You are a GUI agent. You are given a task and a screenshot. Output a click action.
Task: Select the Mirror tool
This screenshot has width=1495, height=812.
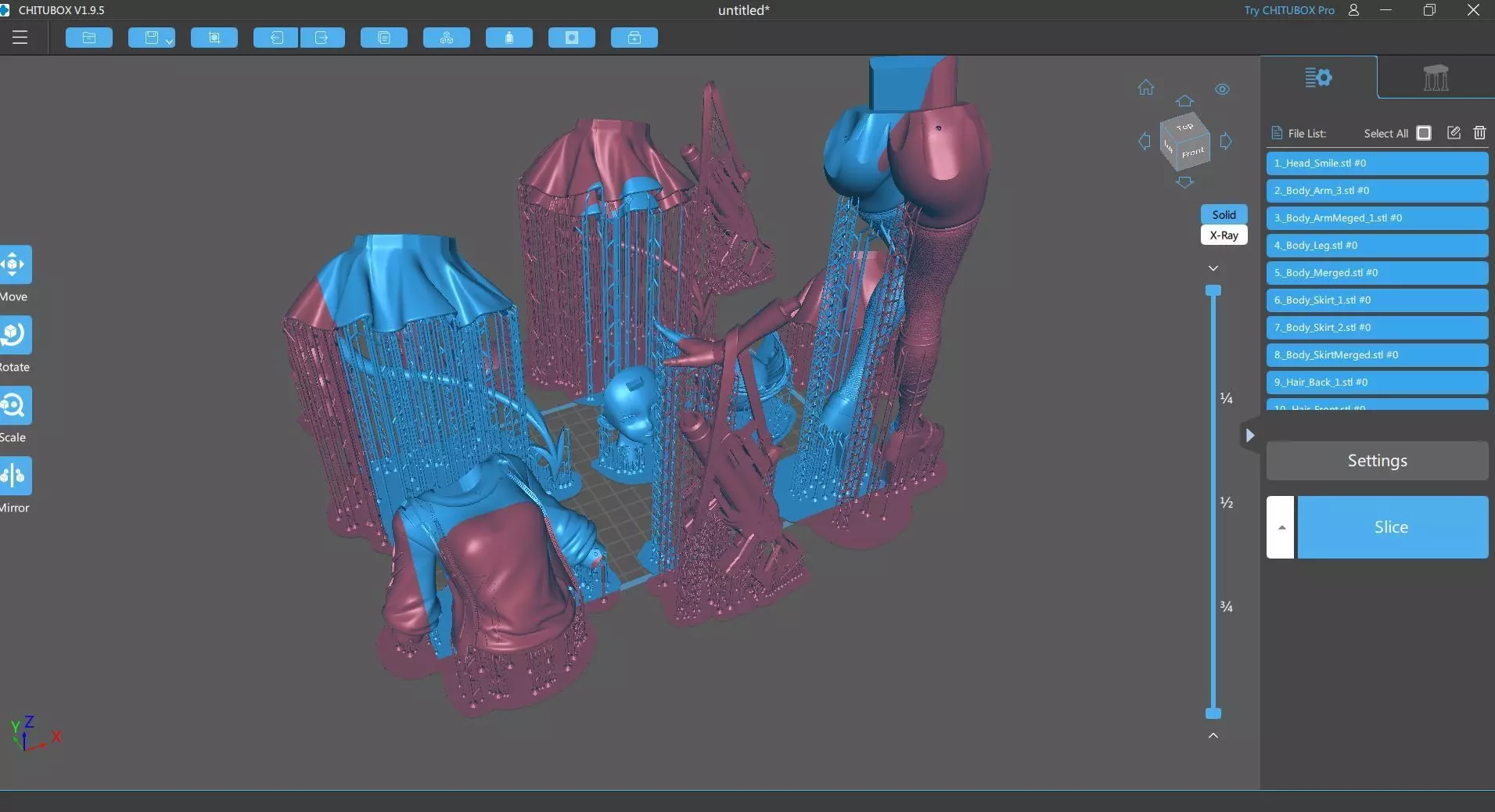tap(14, 476)
